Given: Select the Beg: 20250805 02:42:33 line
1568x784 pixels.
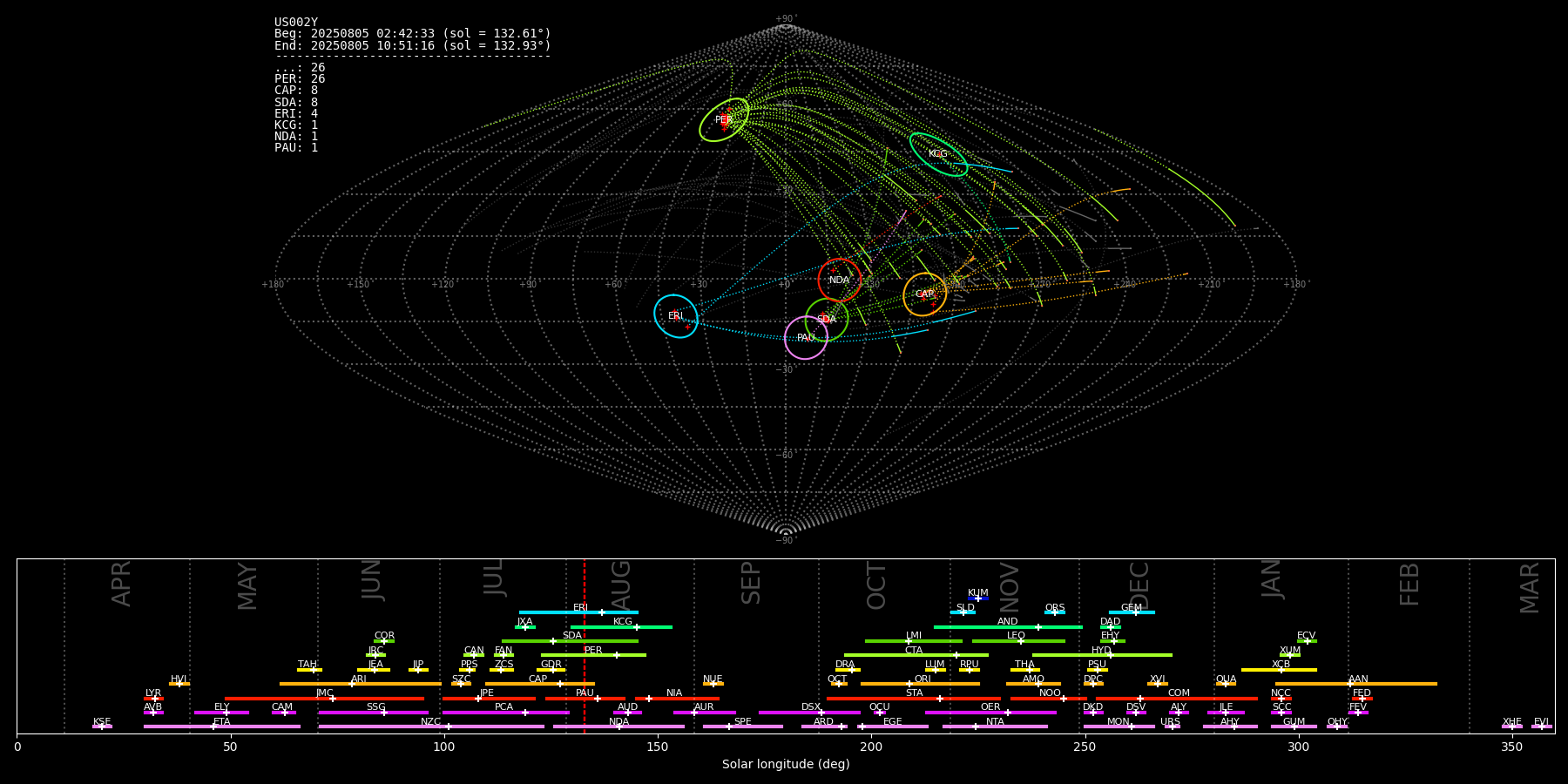Looking at the screenshot, I should [x=413, y=34].
